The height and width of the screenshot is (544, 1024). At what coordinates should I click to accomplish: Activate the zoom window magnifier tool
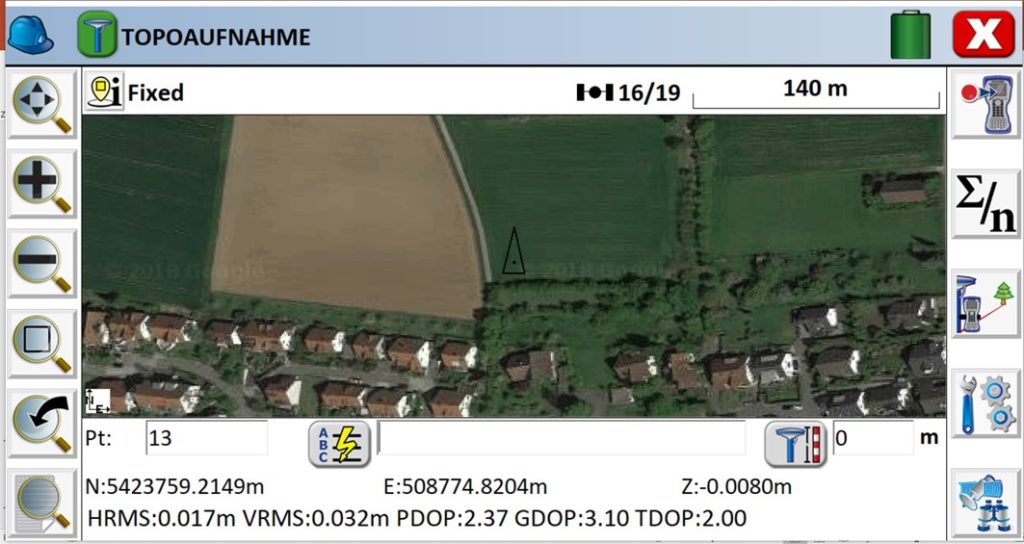click(42, 344)
